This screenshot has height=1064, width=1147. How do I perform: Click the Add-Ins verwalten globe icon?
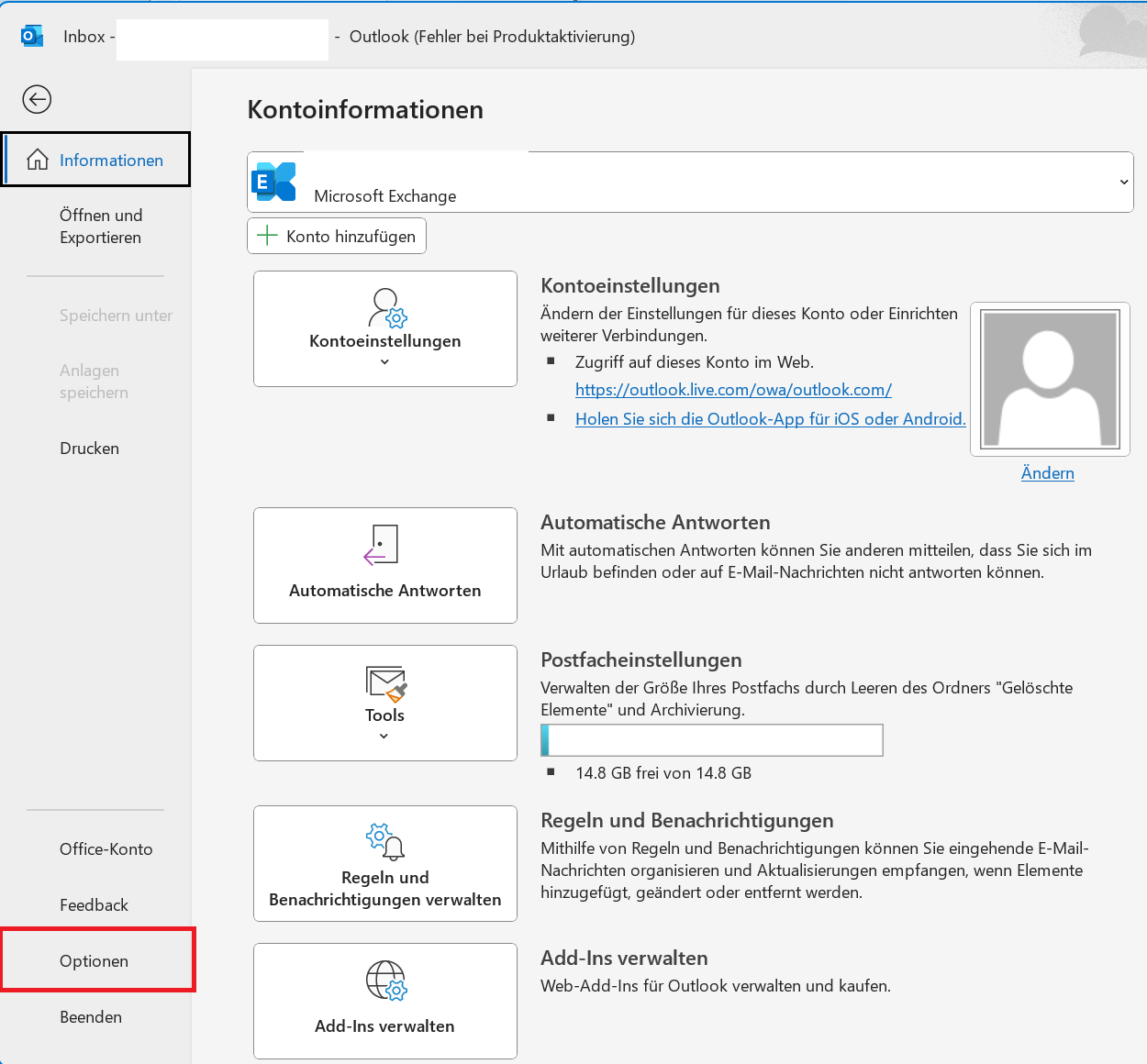[385, 981]
